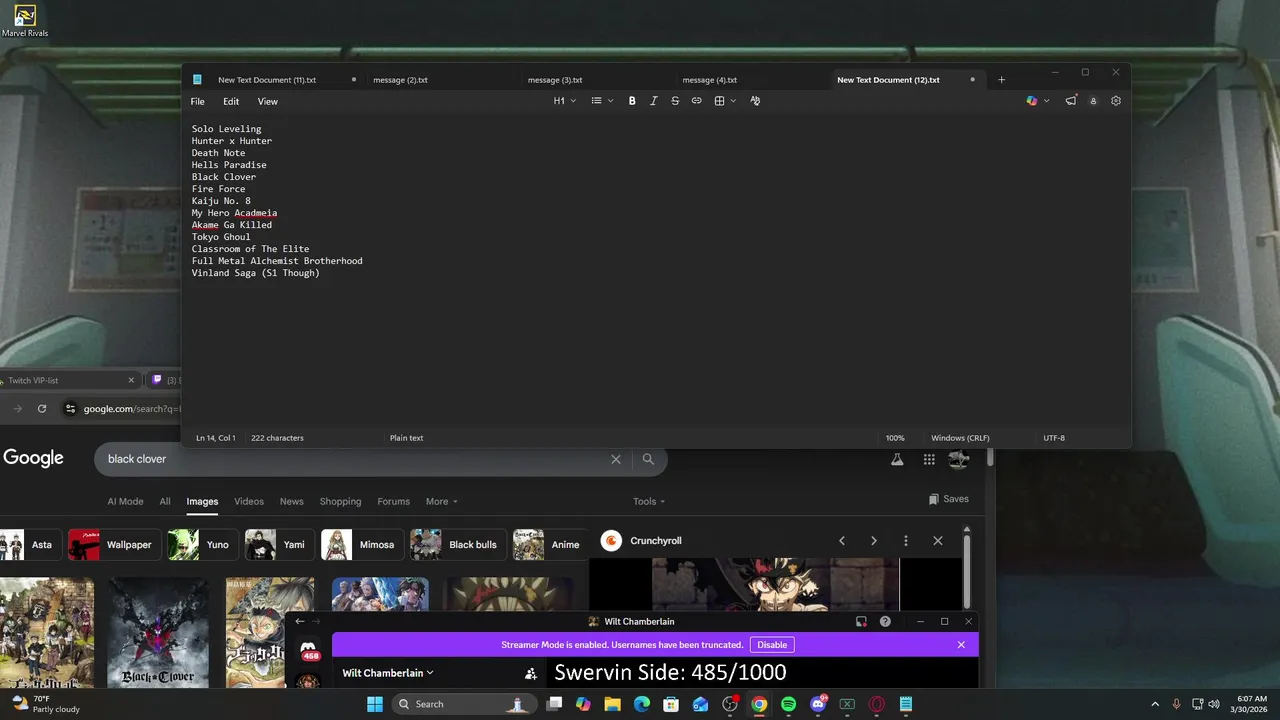This screenshot has width=1280, height=720.
Task: Open File Explorer from the taskbar
Action: 612,704
